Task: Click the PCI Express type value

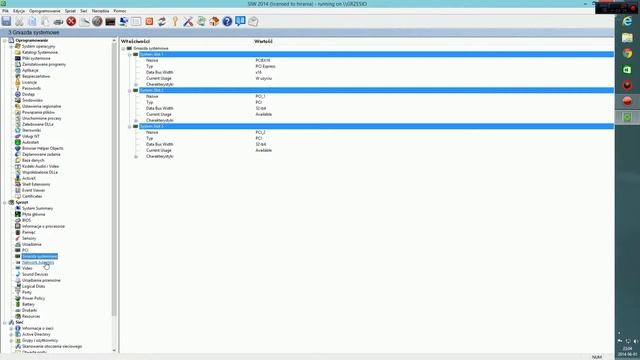Action: point(265,67)
